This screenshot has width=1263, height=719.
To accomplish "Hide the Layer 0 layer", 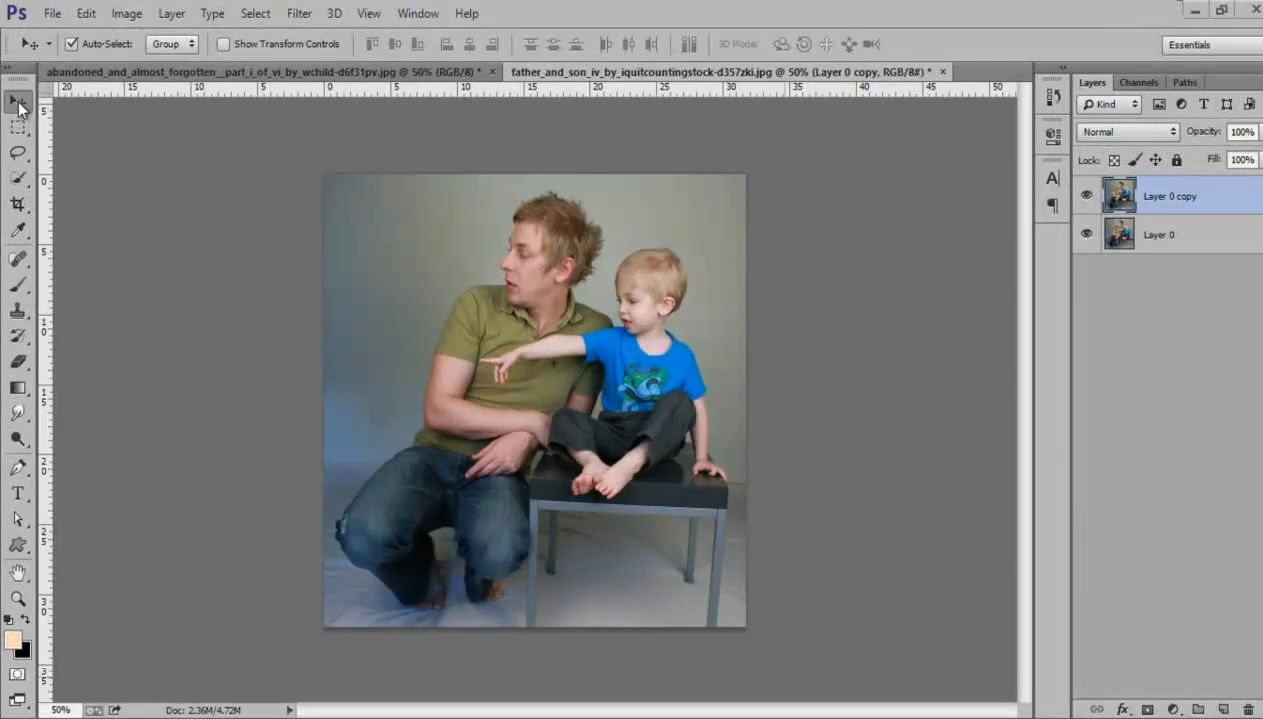I will coord(1086,234).
